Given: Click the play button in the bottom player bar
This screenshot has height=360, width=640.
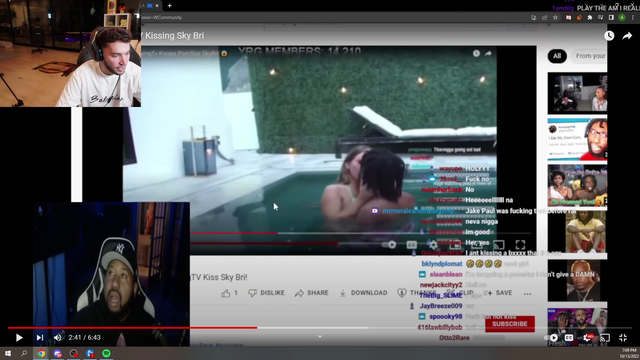Looking at the screenshot, I should click(x=19, y=338).
